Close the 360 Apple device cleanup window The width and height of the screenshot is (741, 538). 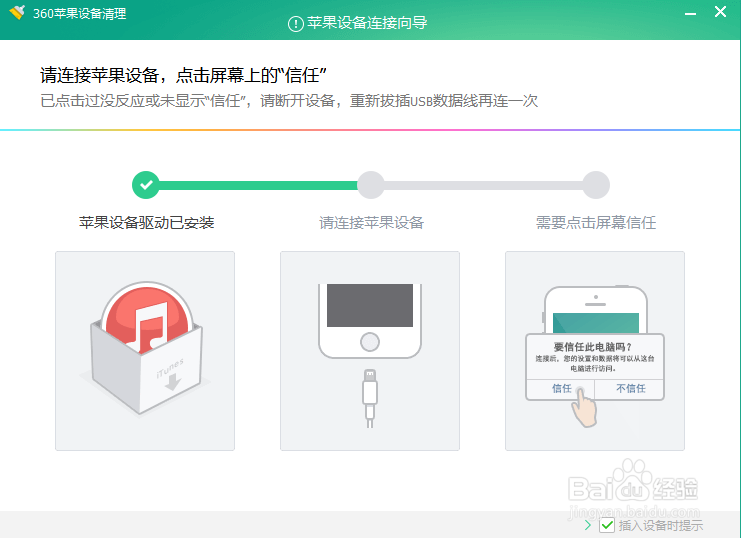point(720,11)
